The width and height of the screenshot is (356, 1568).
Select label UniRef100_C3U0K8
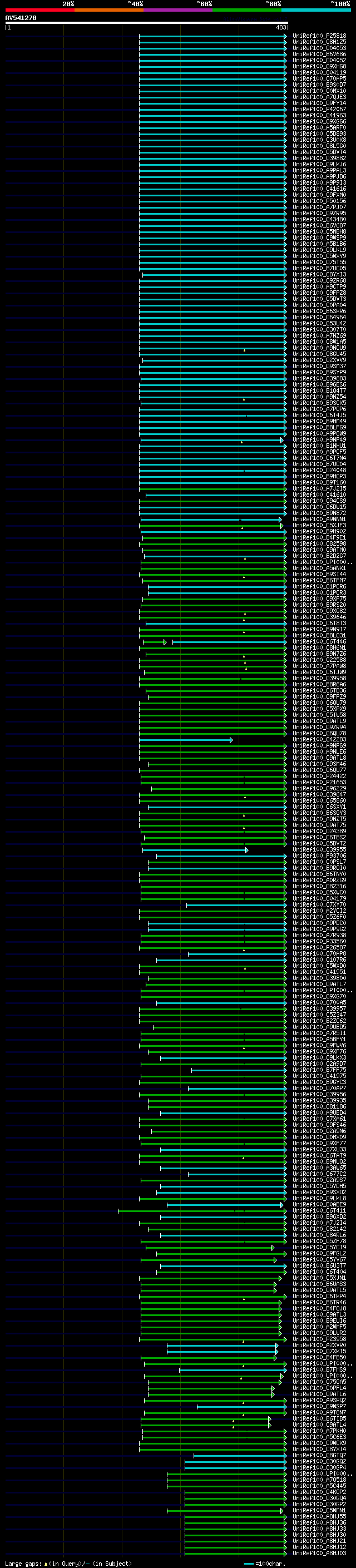click(319, 140)
